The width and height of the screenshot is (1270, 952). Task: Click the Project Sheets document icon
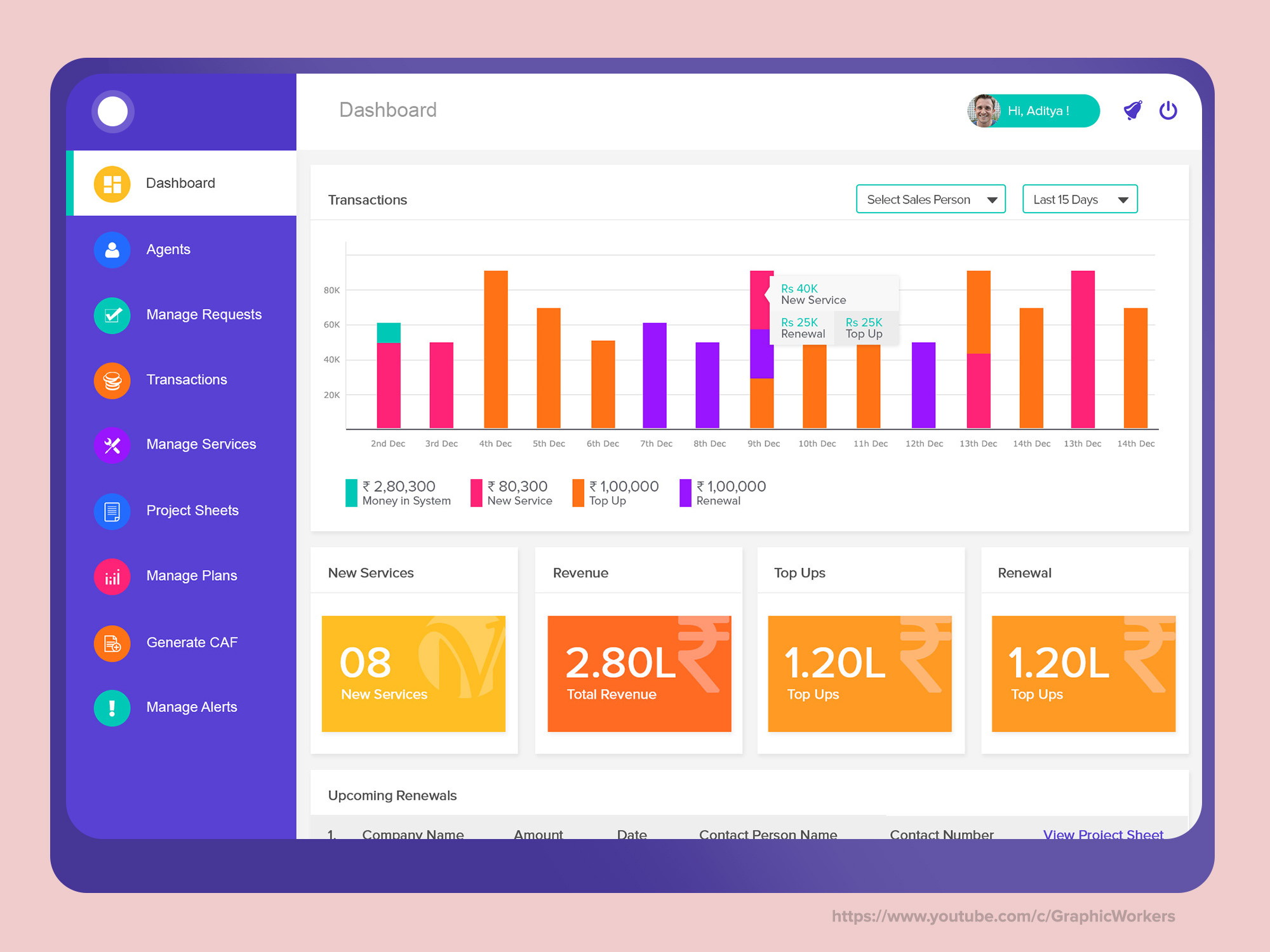[112, 511]
